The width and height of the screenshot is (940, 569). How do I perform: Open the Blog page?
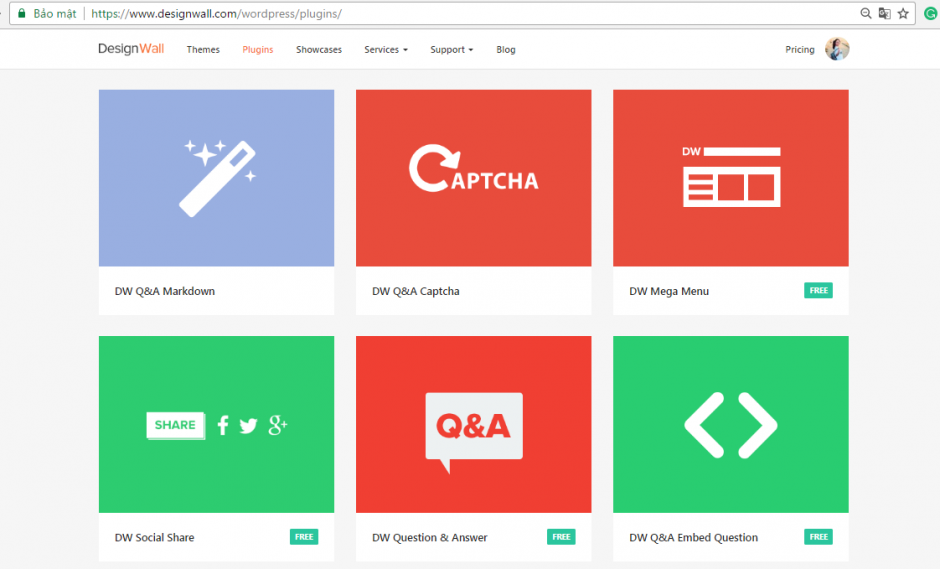click(506, 50)
